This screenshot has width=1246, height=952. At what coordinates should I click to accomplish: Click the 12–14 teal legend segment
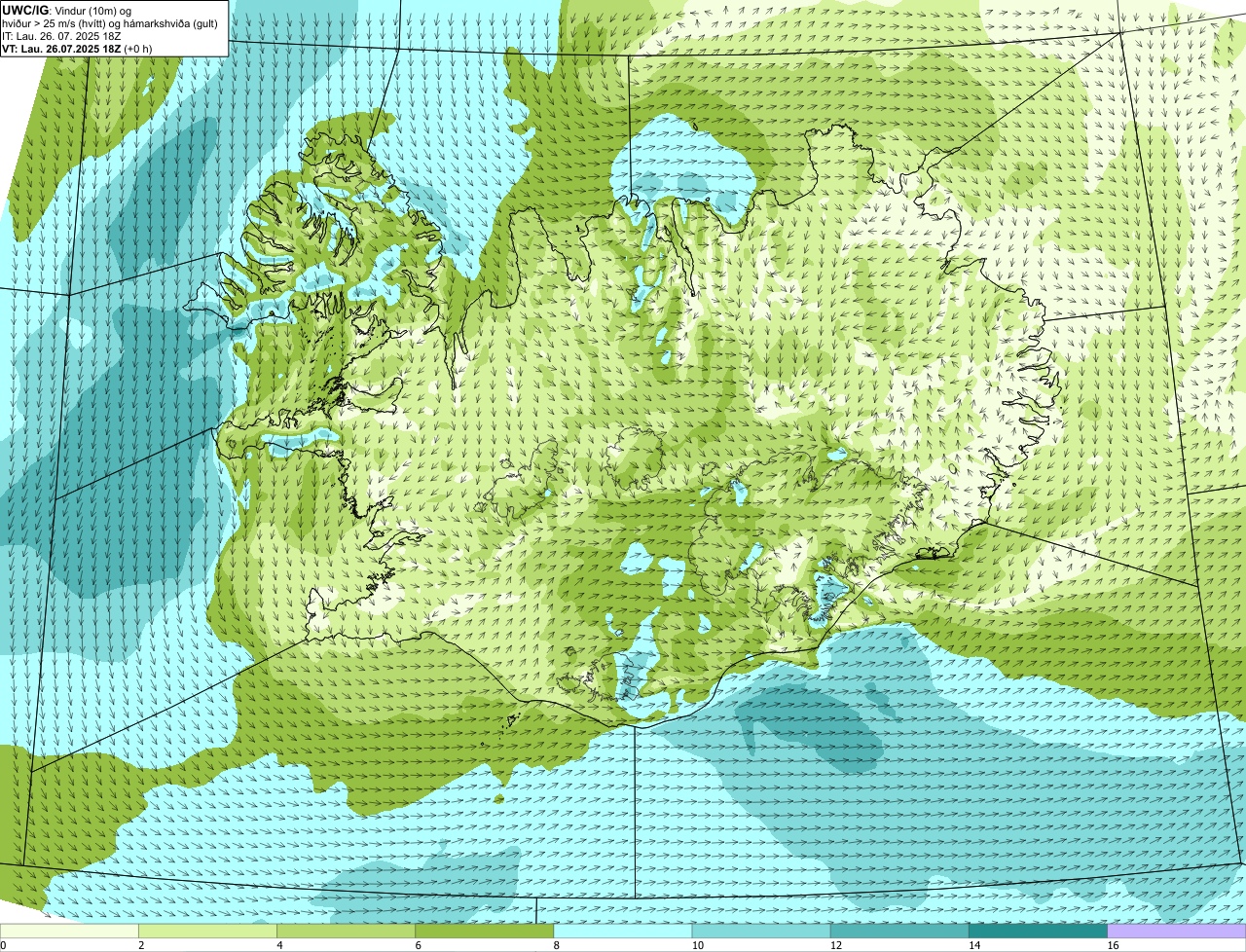899,931
